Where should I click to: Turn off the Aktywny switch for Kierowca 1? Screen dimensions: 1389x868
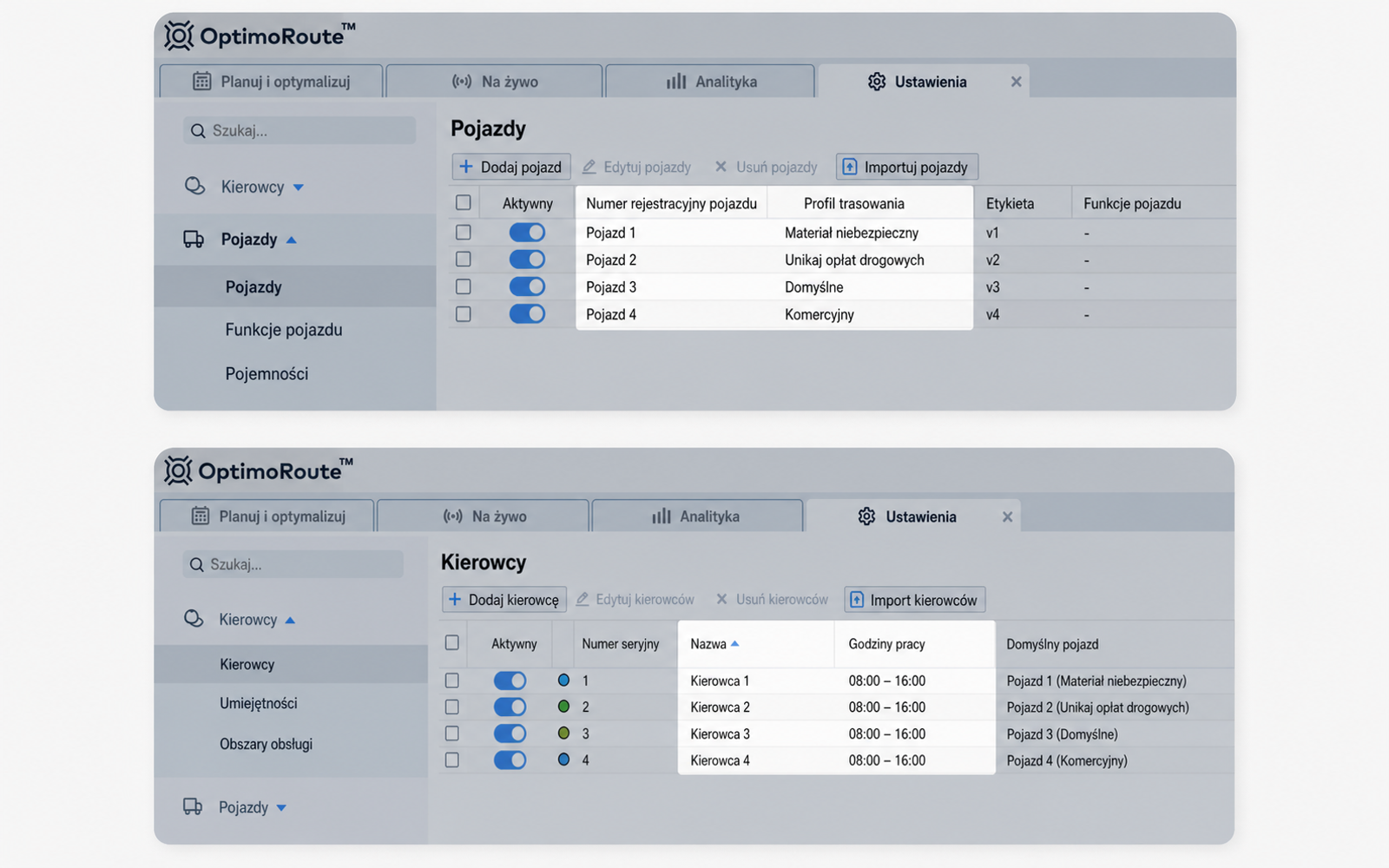[x=510, y=681]
